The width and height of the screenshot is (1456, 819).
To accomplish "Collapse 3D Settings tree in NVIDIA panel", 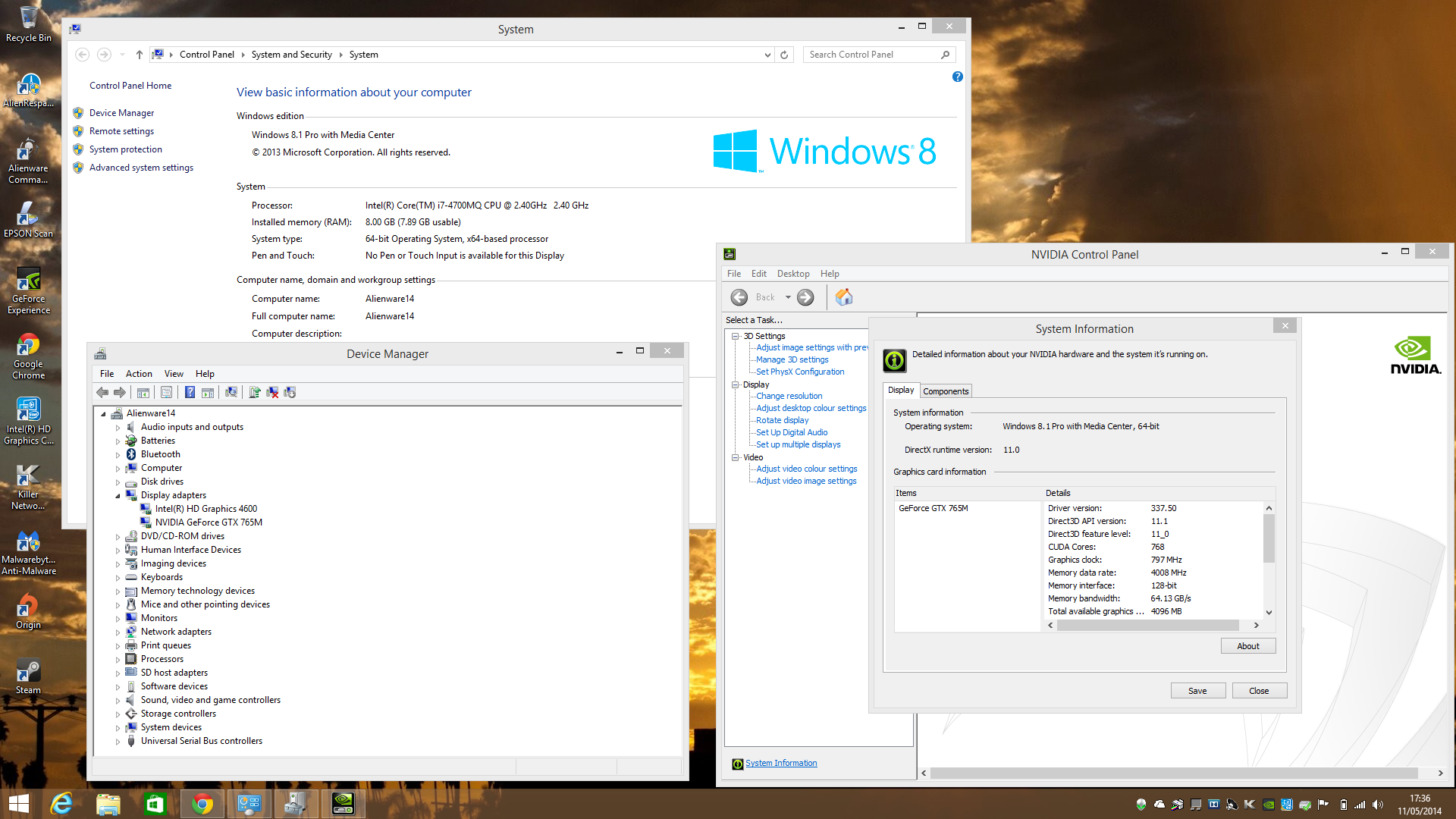I will (x=736, y=336).
